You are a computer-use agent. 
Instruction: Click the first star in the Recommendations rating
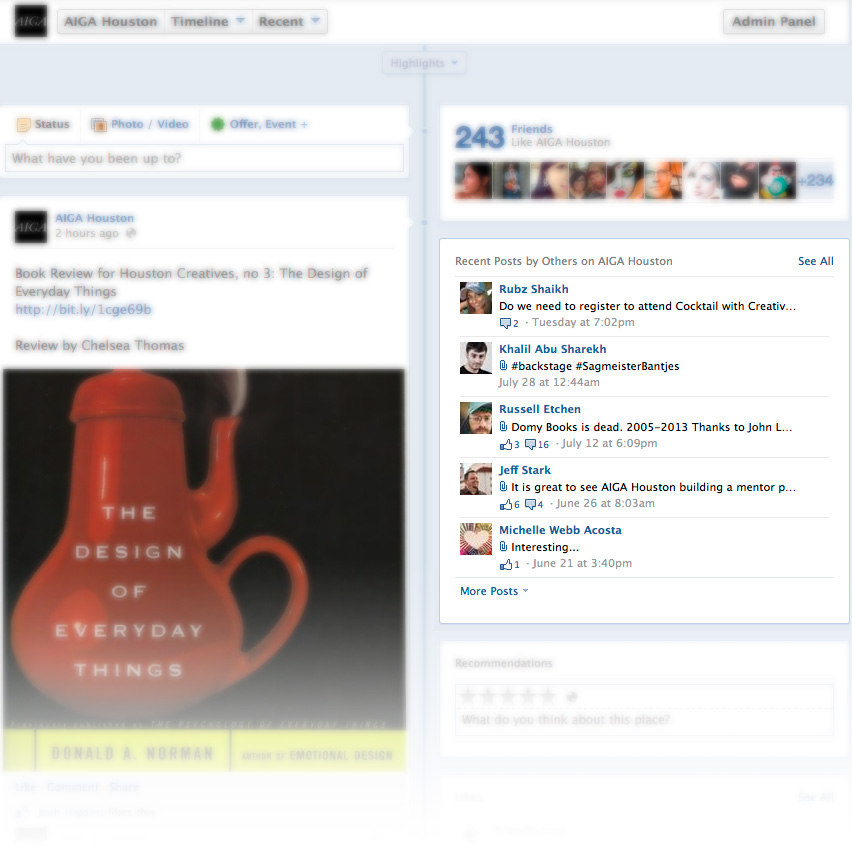(x=468, y=696)
